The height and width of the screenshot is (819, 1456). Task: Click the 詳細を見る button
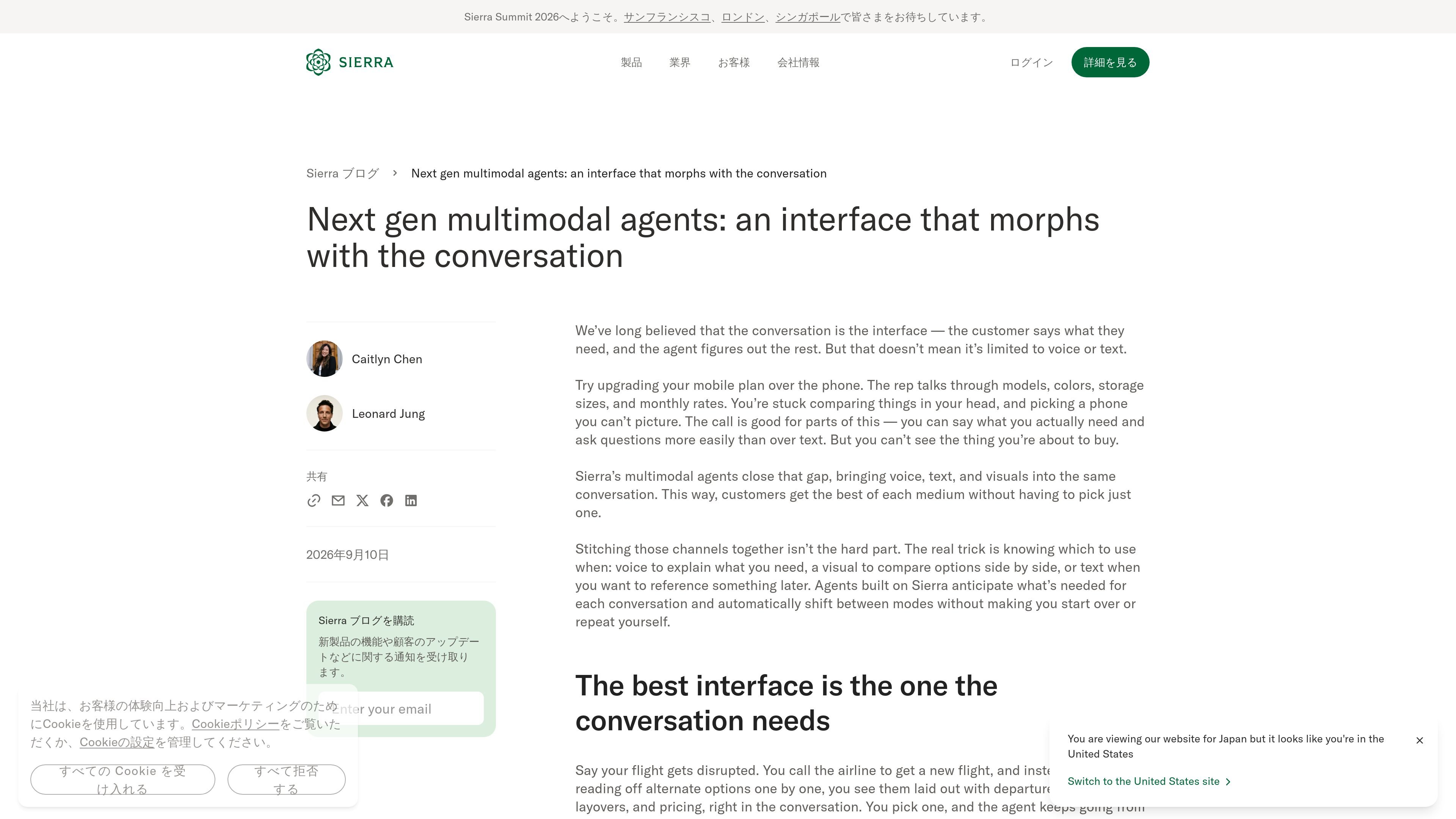[x=1110, y=62]
